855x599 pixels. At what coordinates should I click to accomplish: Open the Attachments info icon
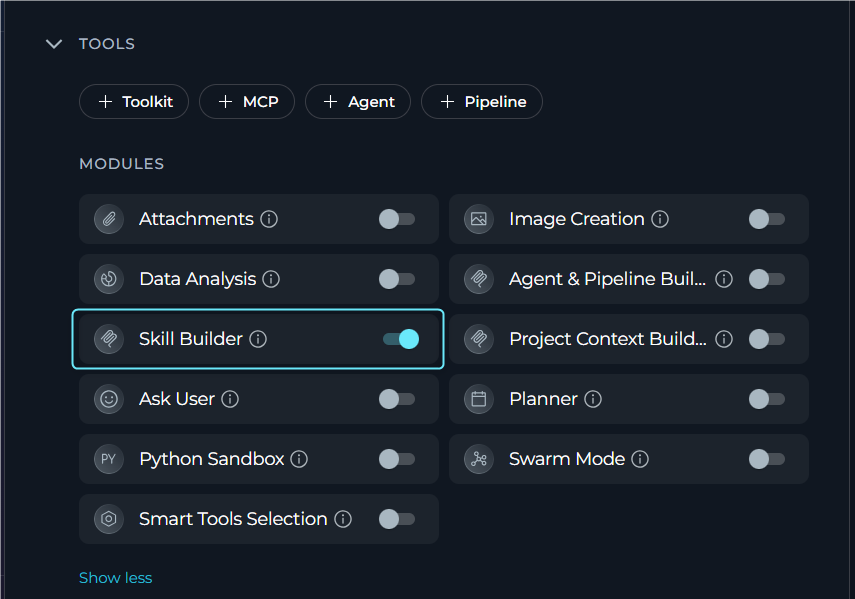click(x=269, y=219)
